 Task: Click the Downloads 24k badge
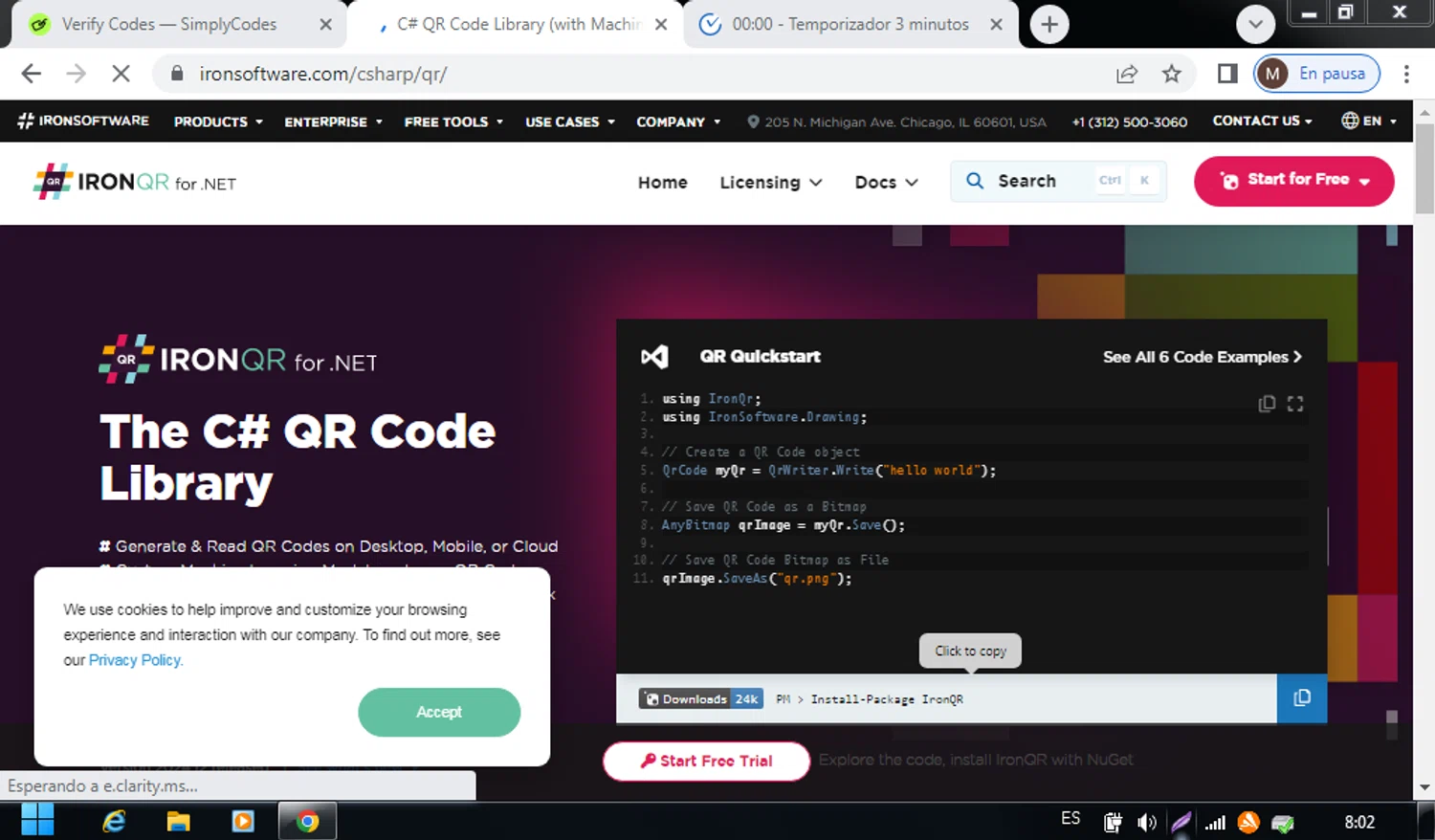(700, 699)
